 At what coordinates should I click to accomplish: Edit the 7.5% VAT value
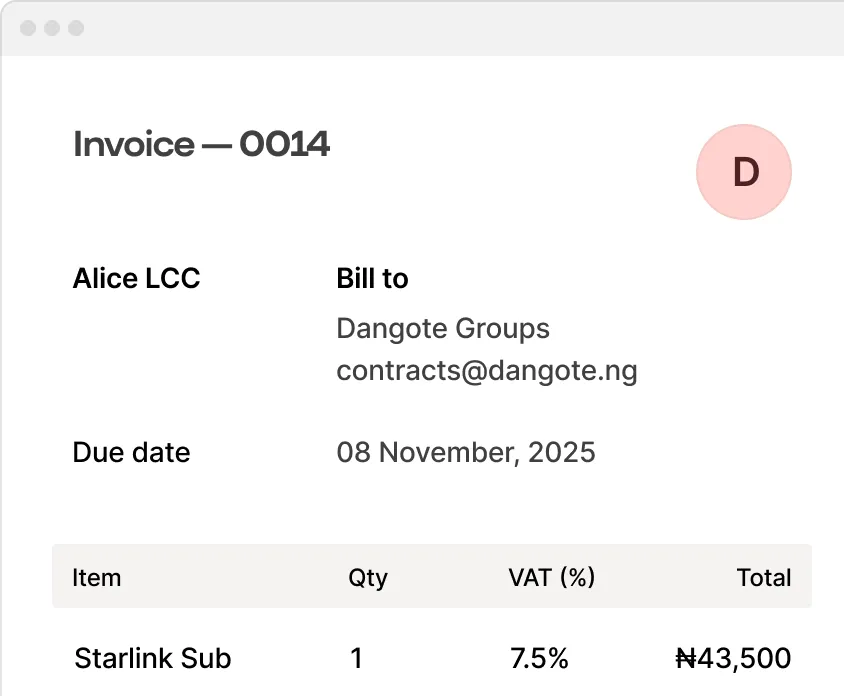click(539, 658)
